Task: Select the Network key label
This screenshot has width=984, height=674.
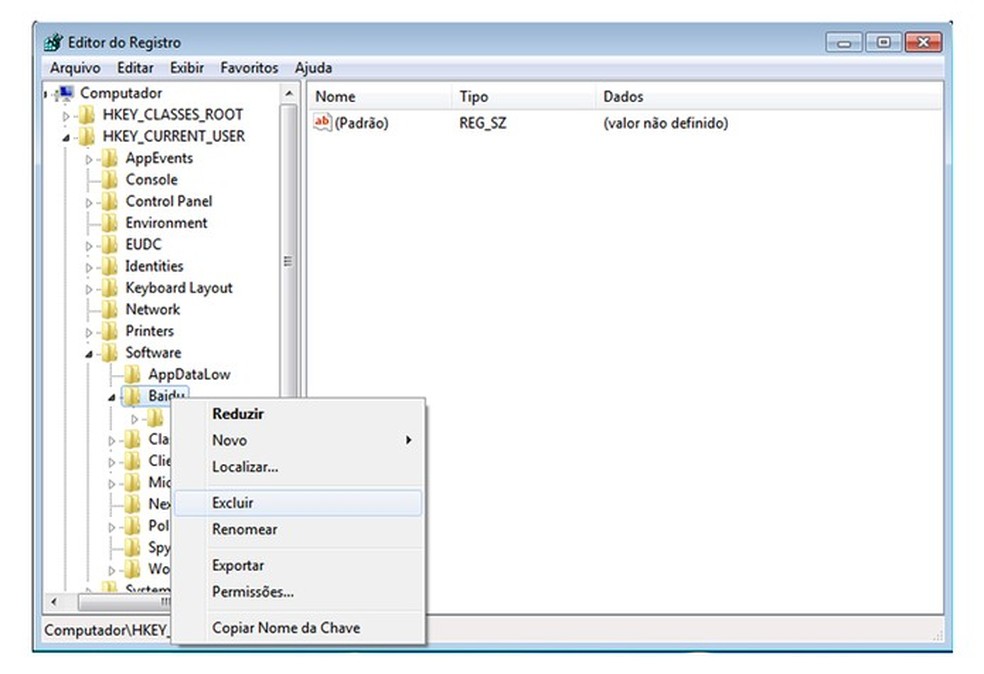Action: point(152,309)
